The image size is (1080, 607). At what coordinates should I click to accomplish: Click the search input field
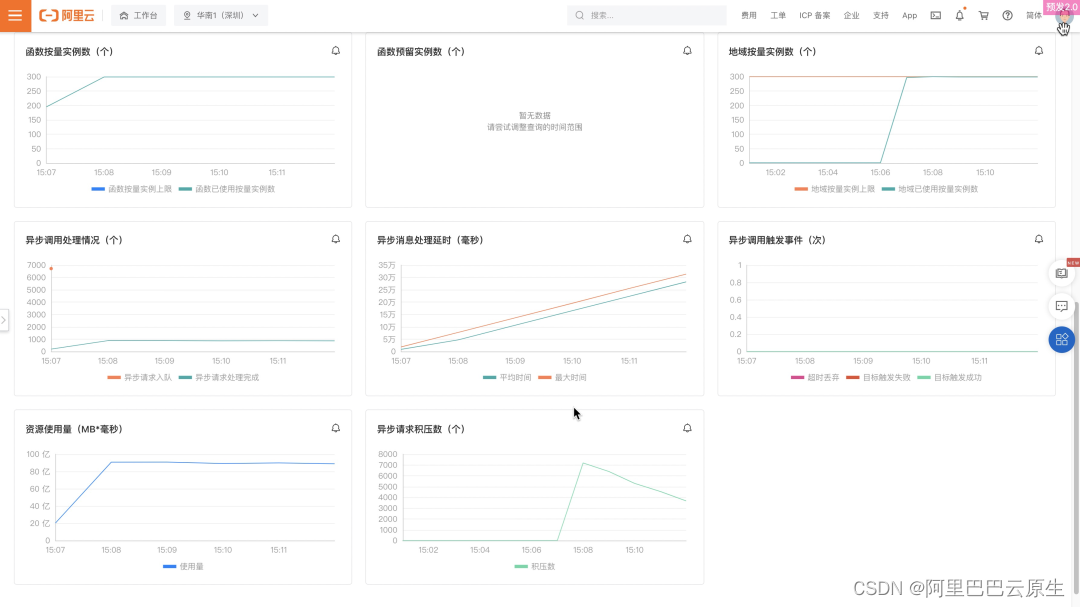(x=646, y=15)
